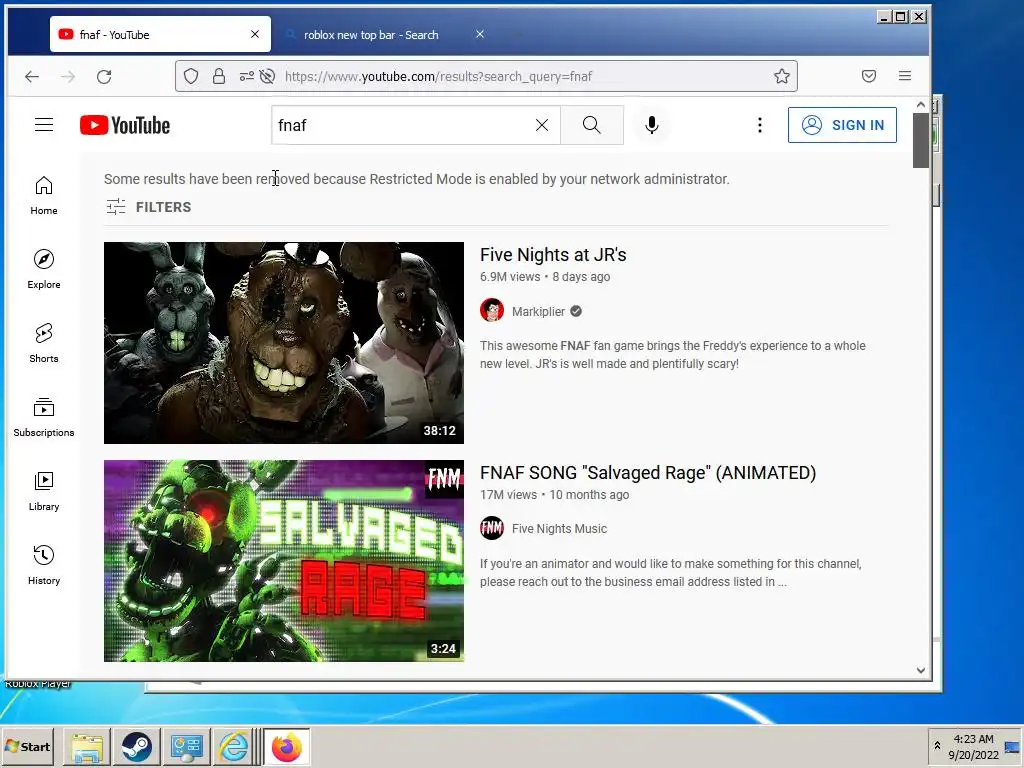The width and height of the screenshot is (1024, 768).
Task: Launch Steam from taskbar
Action: click(x=136, y=747)
